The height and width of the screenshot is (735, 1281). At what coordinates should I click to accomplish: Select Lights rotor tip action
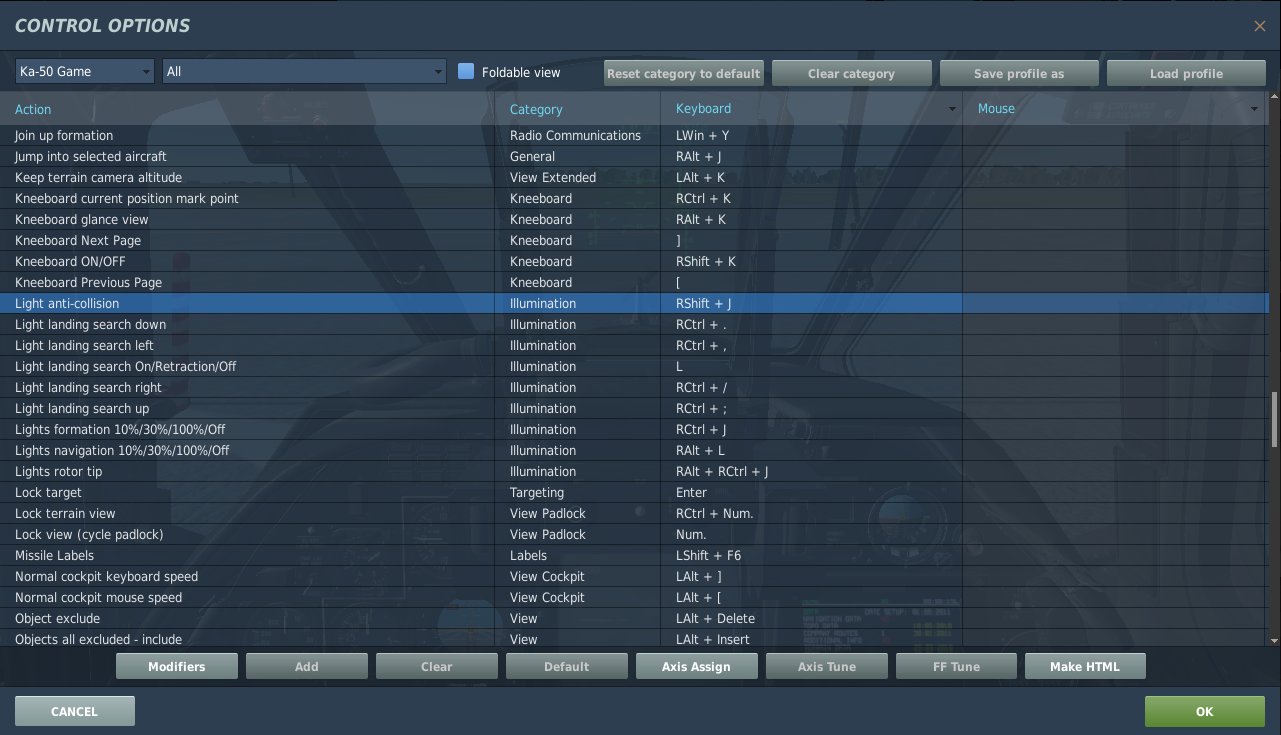point(58,471)
